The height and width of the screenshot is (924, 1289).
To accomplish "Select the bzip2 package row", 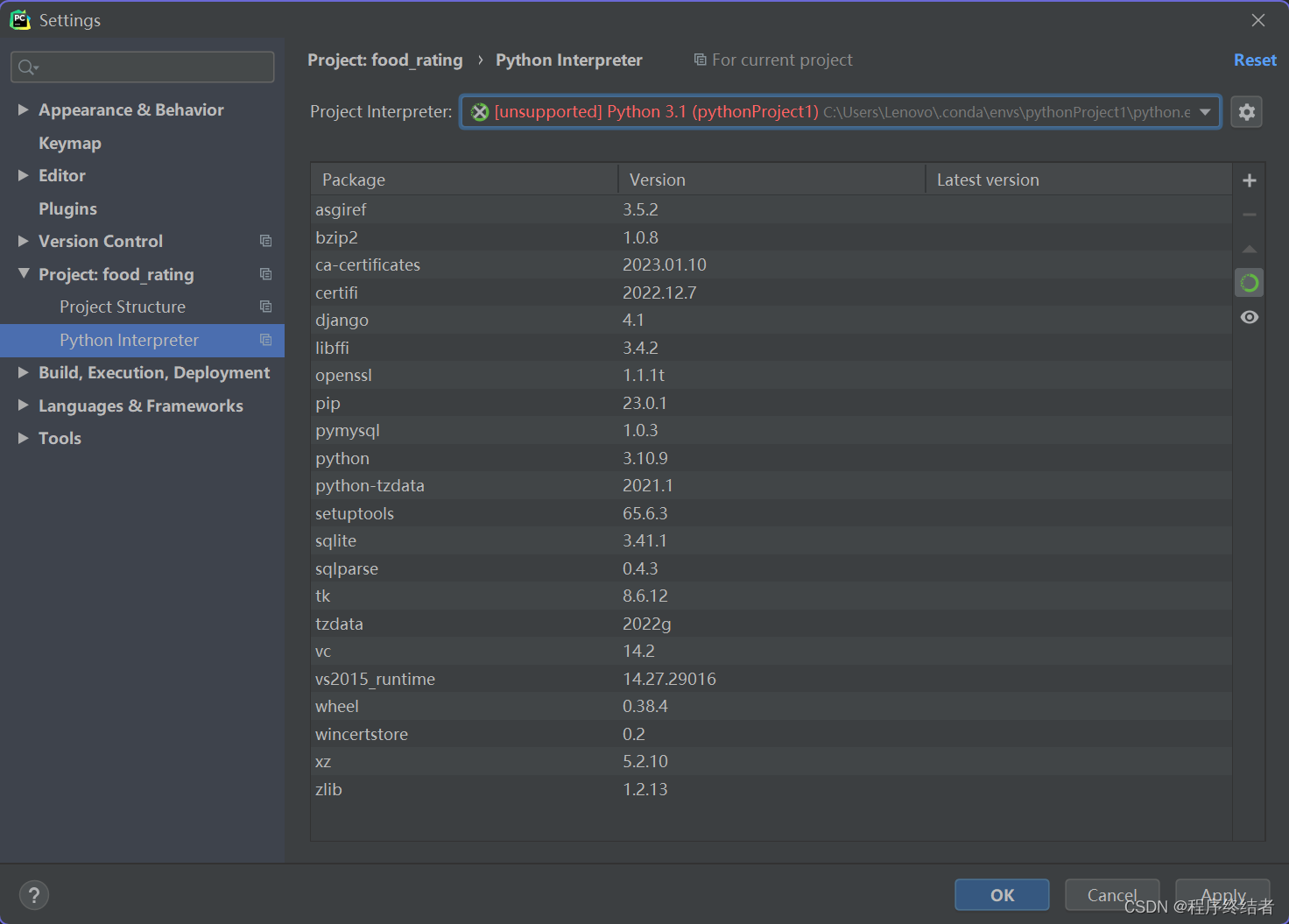I will 771,237.
